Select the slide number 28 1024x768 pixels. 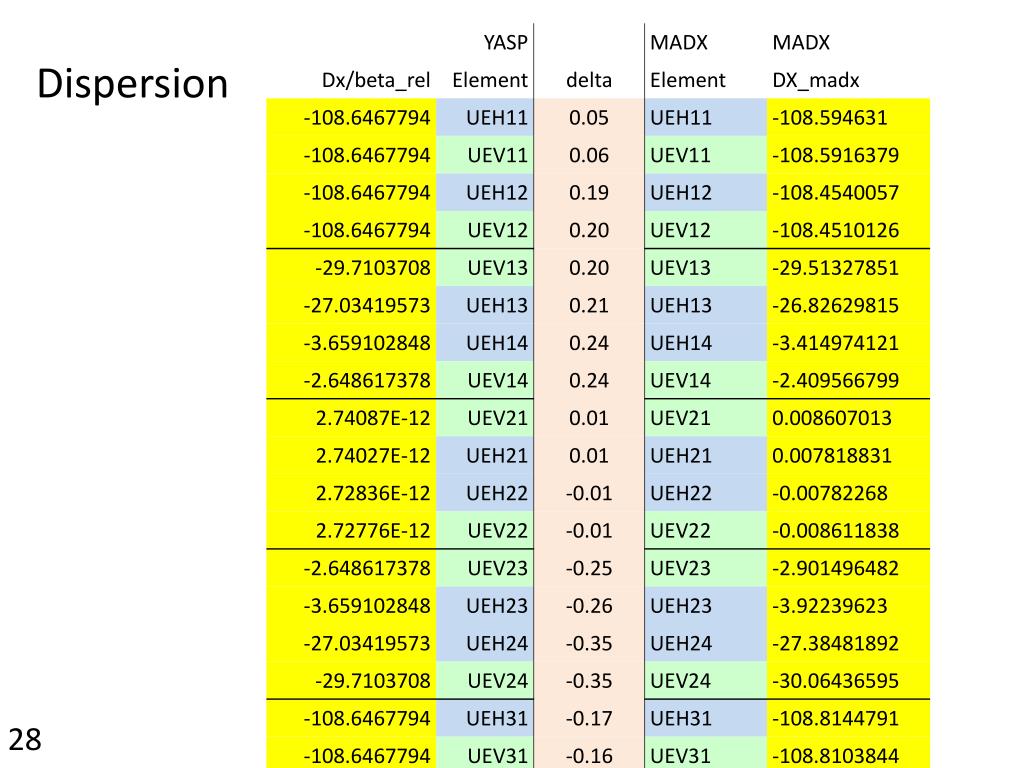[25, 740]
